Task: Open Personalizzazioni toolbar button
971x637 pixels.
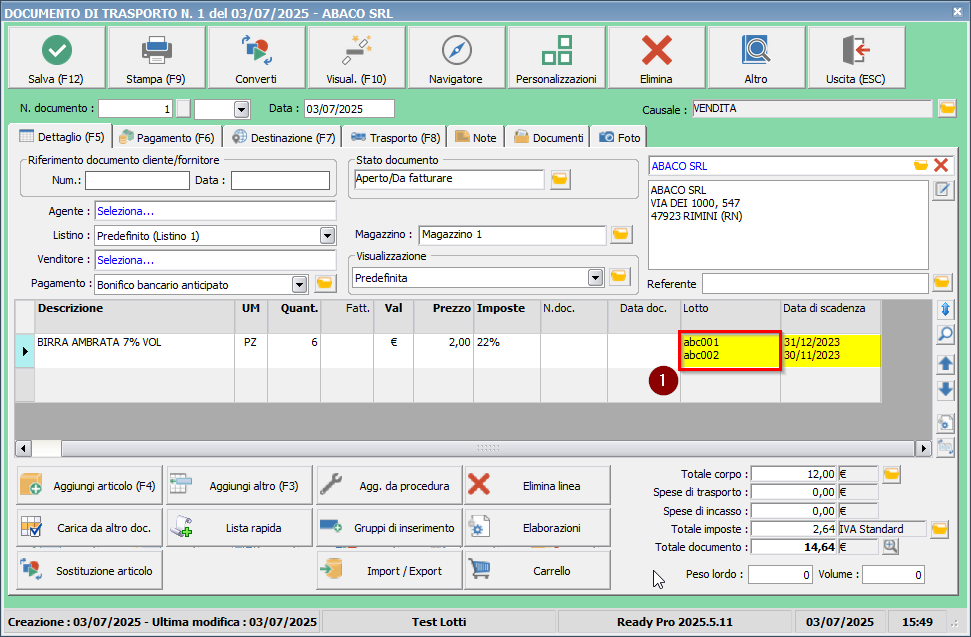Action: pos(556,58)
